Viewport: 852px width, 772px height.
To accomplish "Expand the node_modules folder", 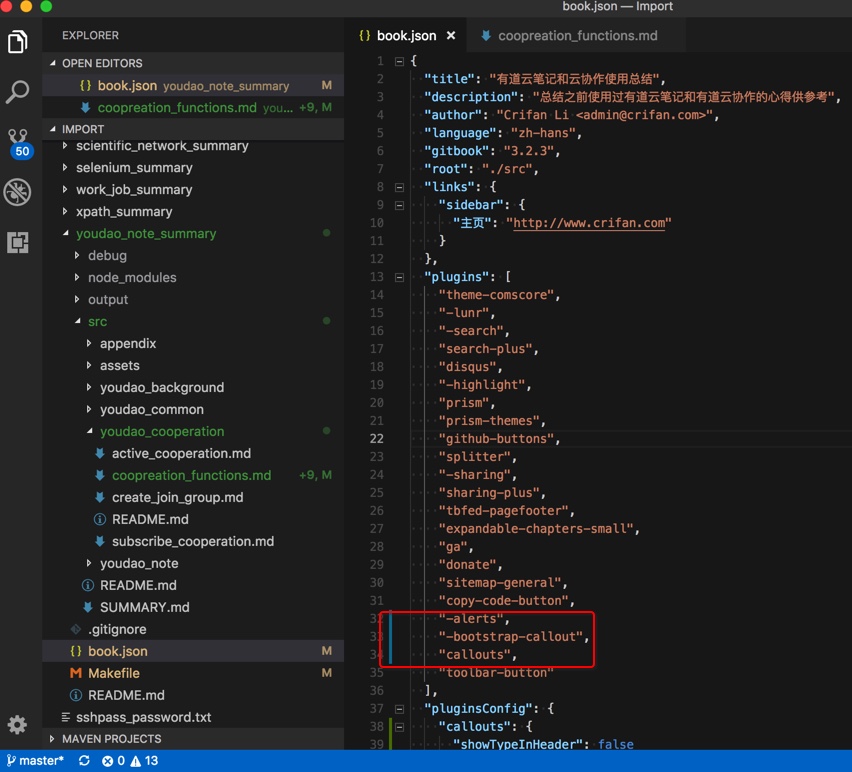I will pyautogui.click(x=193, y=278).
